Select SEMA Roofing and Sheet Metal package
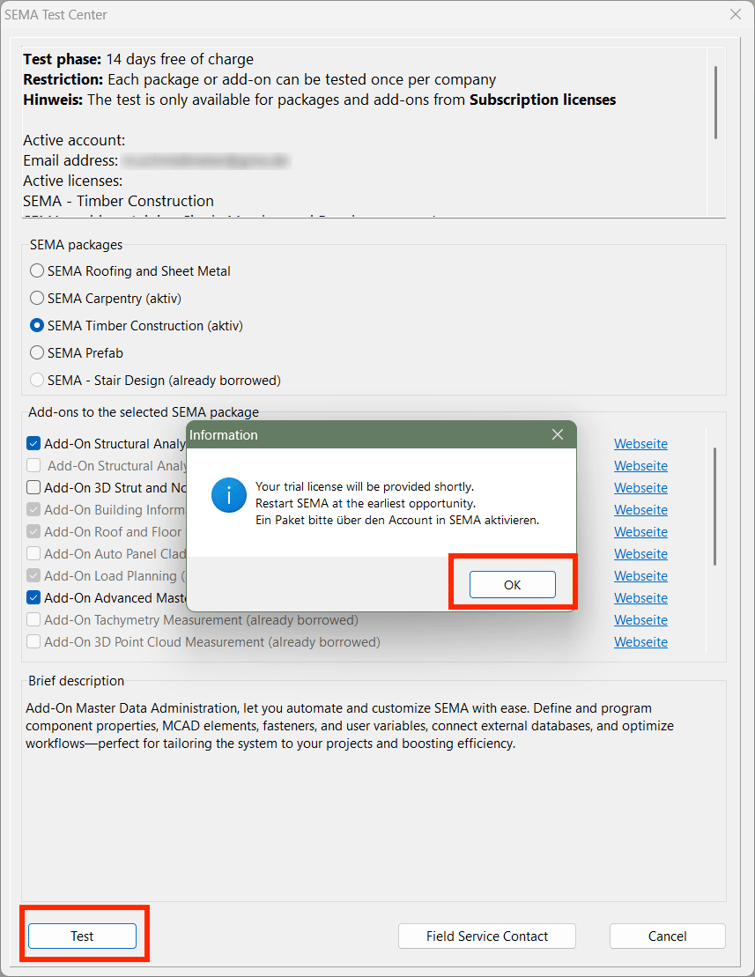This screenshot has width=755, height=977. [x=37, y=271]
